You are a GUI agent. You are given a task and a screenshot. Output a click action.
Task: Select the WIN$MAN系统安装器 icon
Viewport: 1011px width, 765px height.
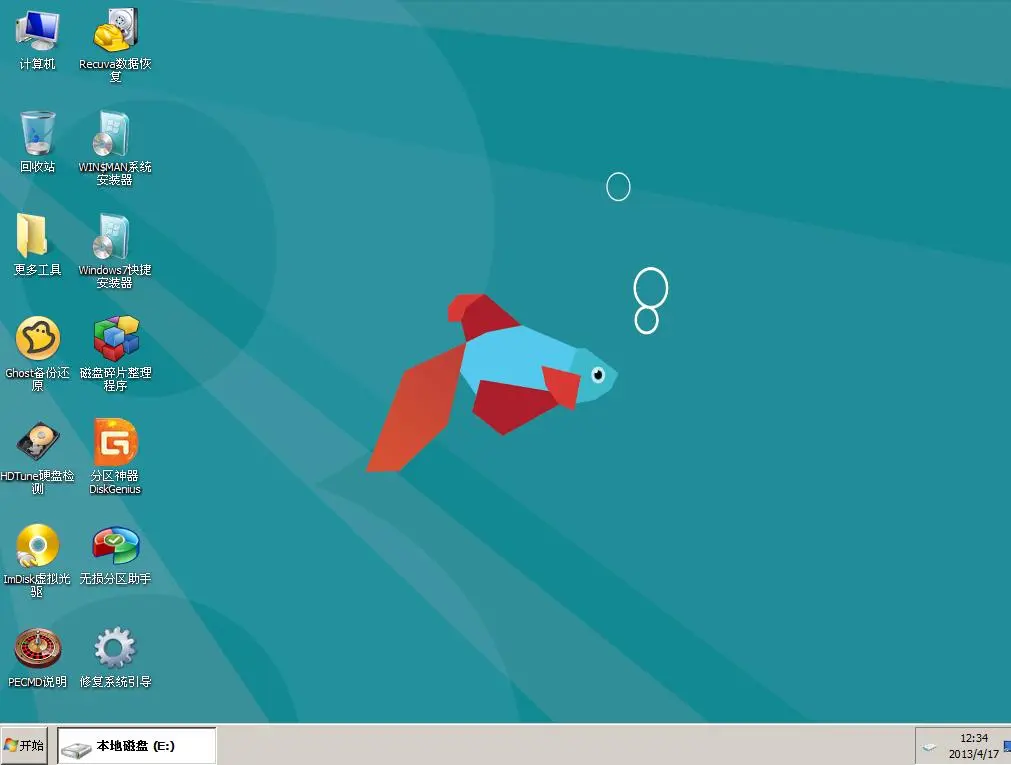tap(115, 134)
